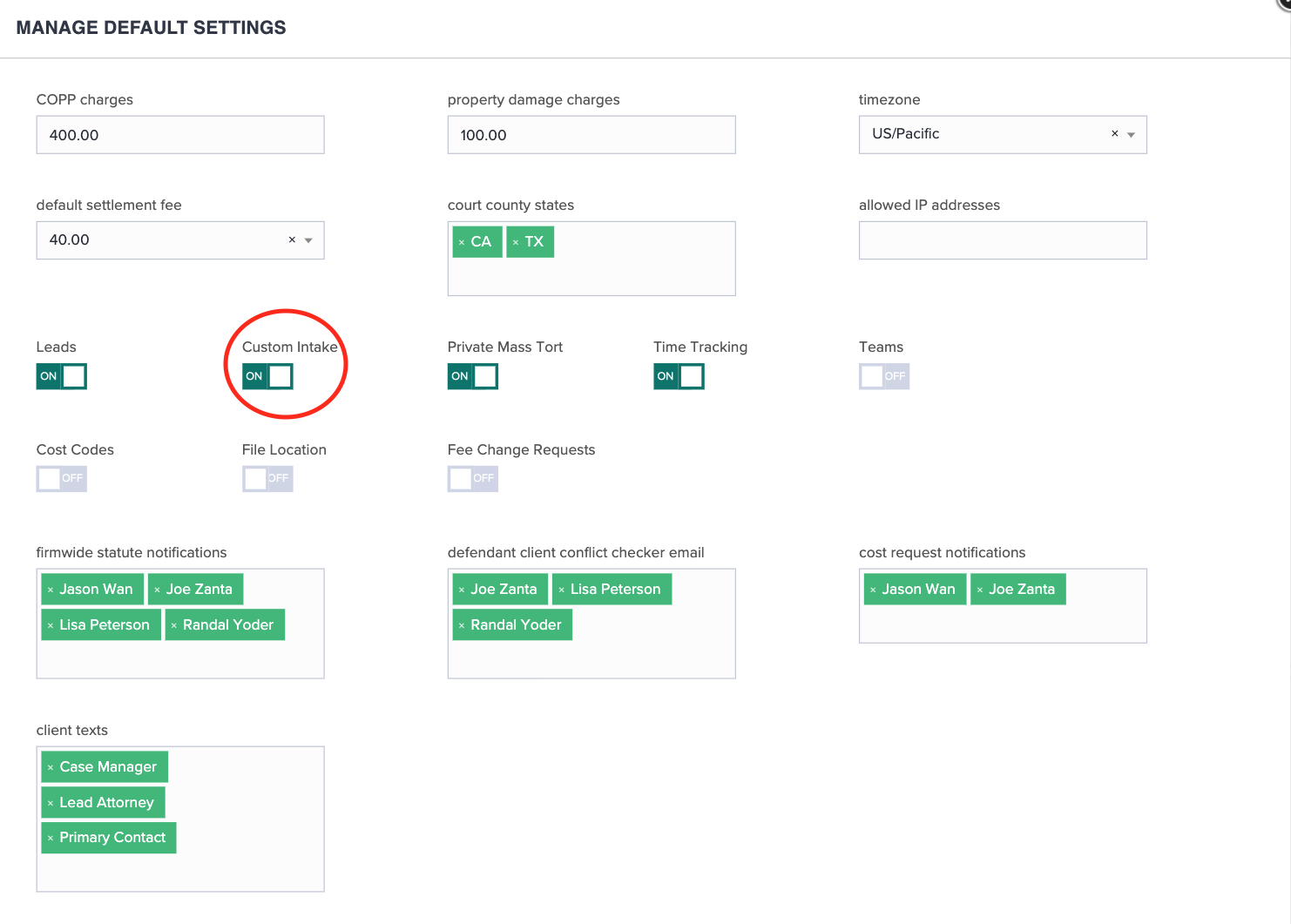Clear the US/Pacific timezone selection
Image resolution: width=1291 pixels, height=924 pixels.
point(1114,133)
